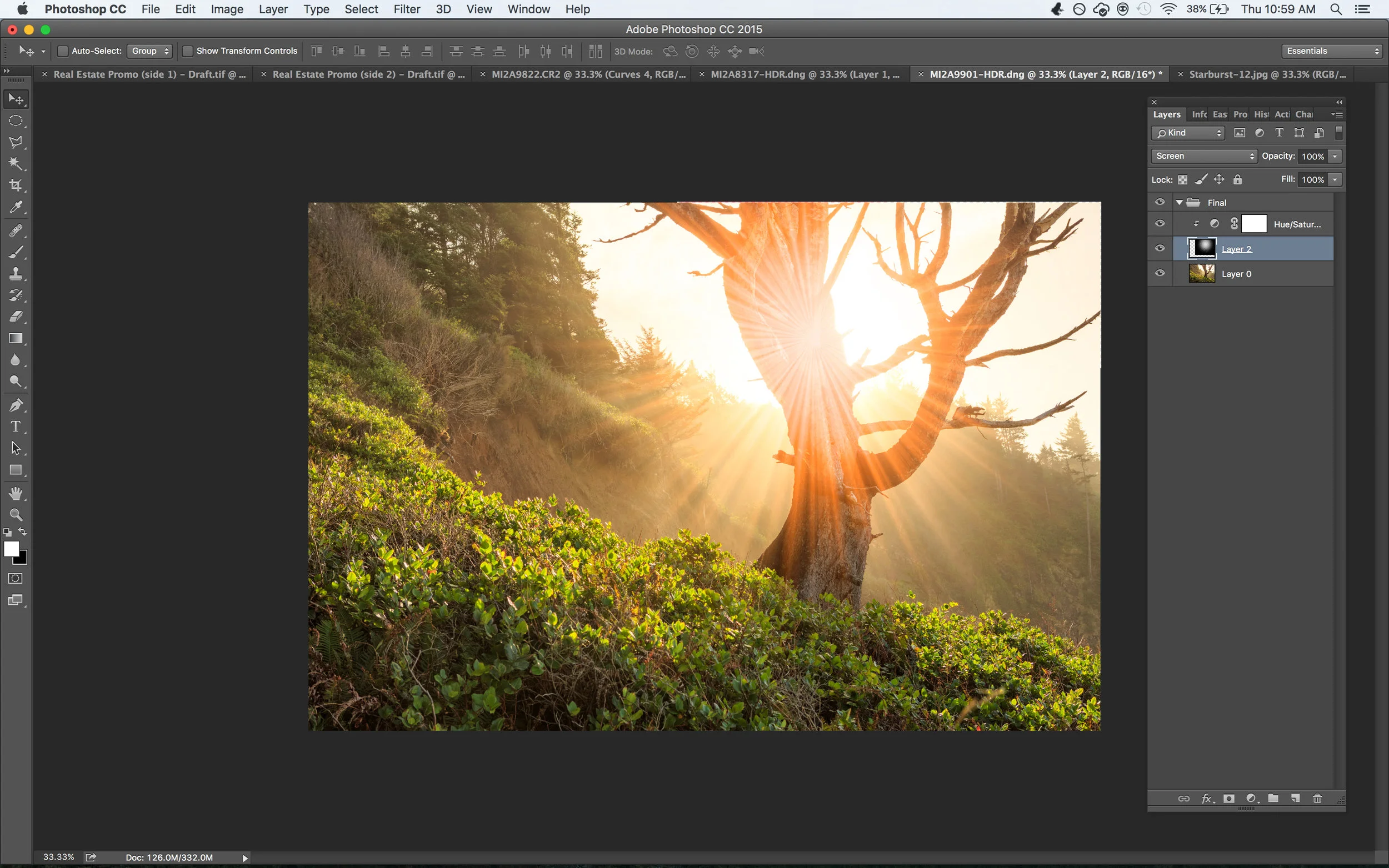Select the Path Selection tool
The height and width of the screenshot is (868, 1389).
[16, 448]
